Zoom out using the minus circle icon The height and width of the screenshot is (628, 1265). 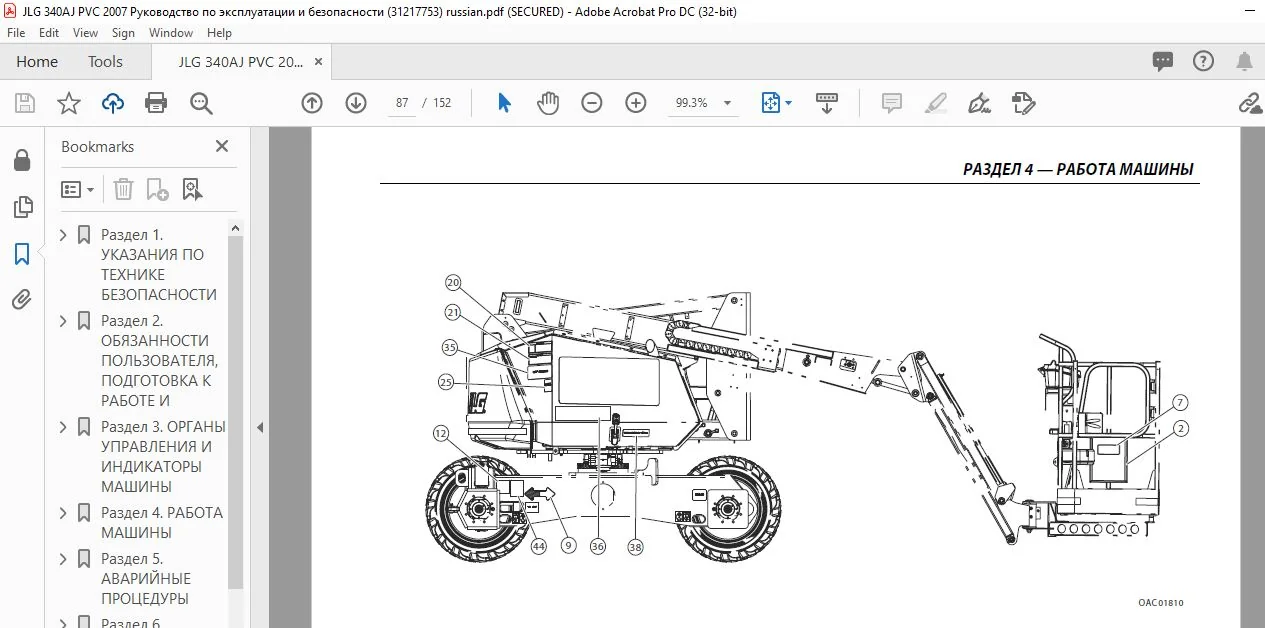592,103
